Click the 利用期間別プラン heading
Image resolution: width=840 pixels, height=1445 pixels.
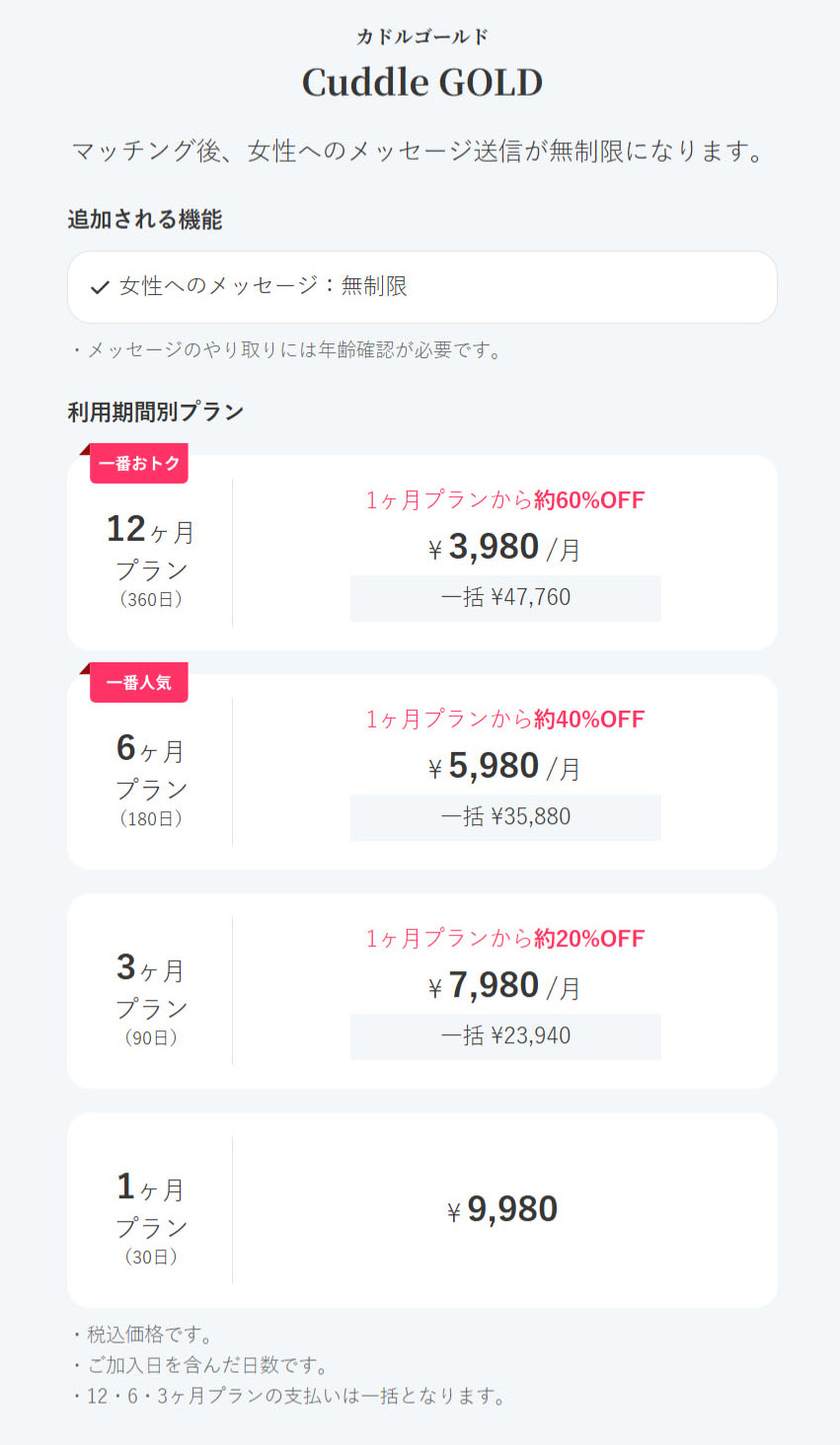point(156,412)
